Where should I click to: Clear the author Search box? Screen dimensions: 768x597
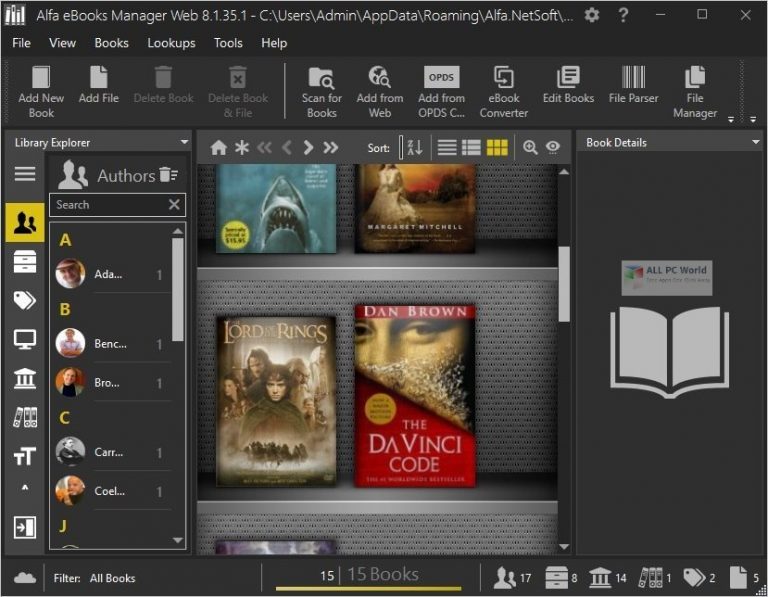point(174,205)
